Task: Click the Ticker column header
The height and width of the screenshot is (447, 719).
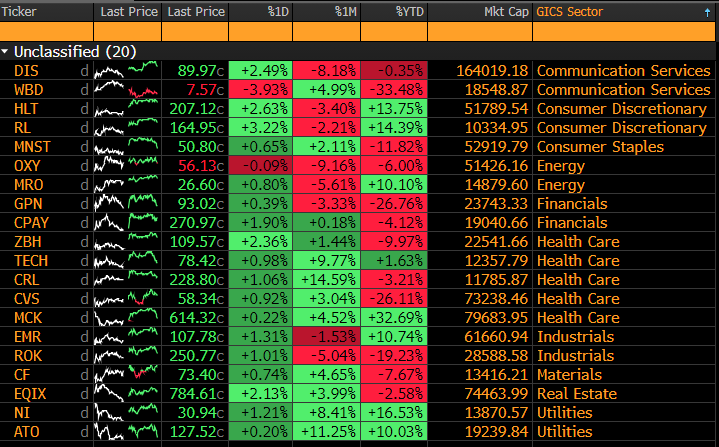Action: (19, 11)
